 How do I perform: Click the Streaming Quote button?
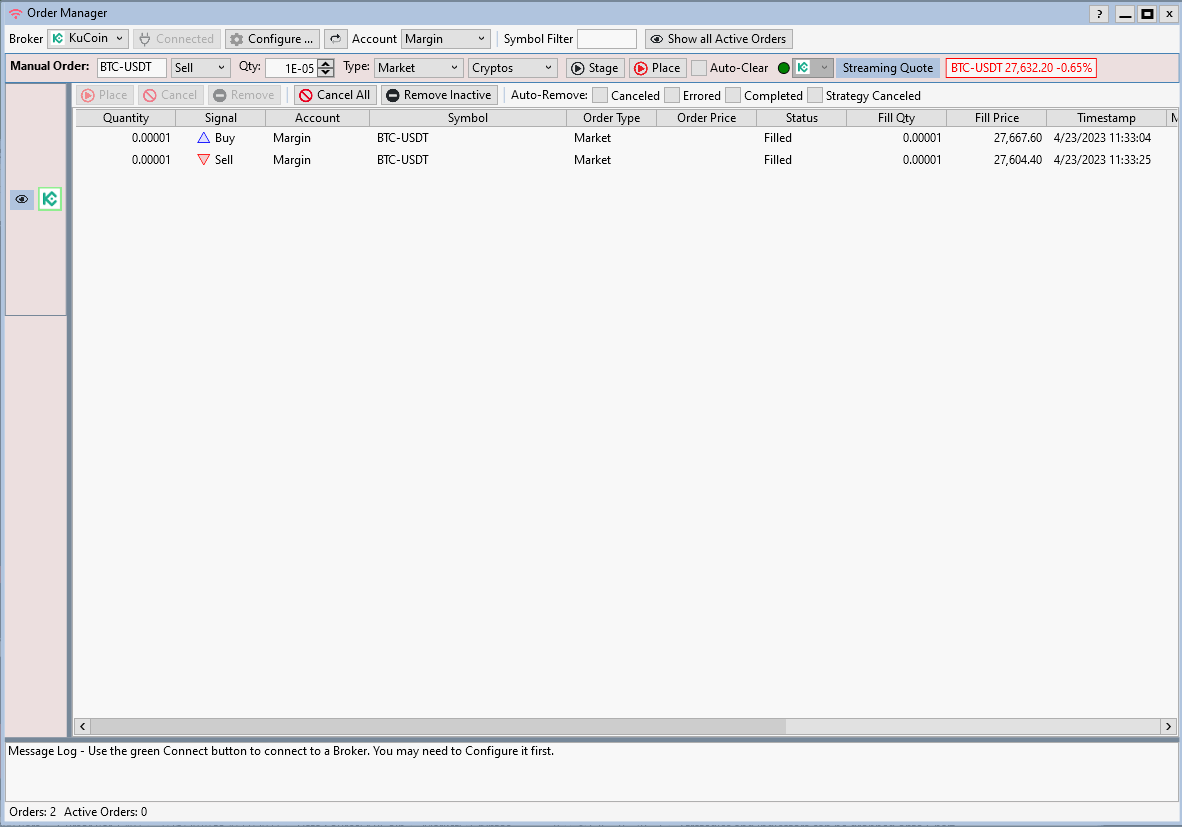click(887, 68)
